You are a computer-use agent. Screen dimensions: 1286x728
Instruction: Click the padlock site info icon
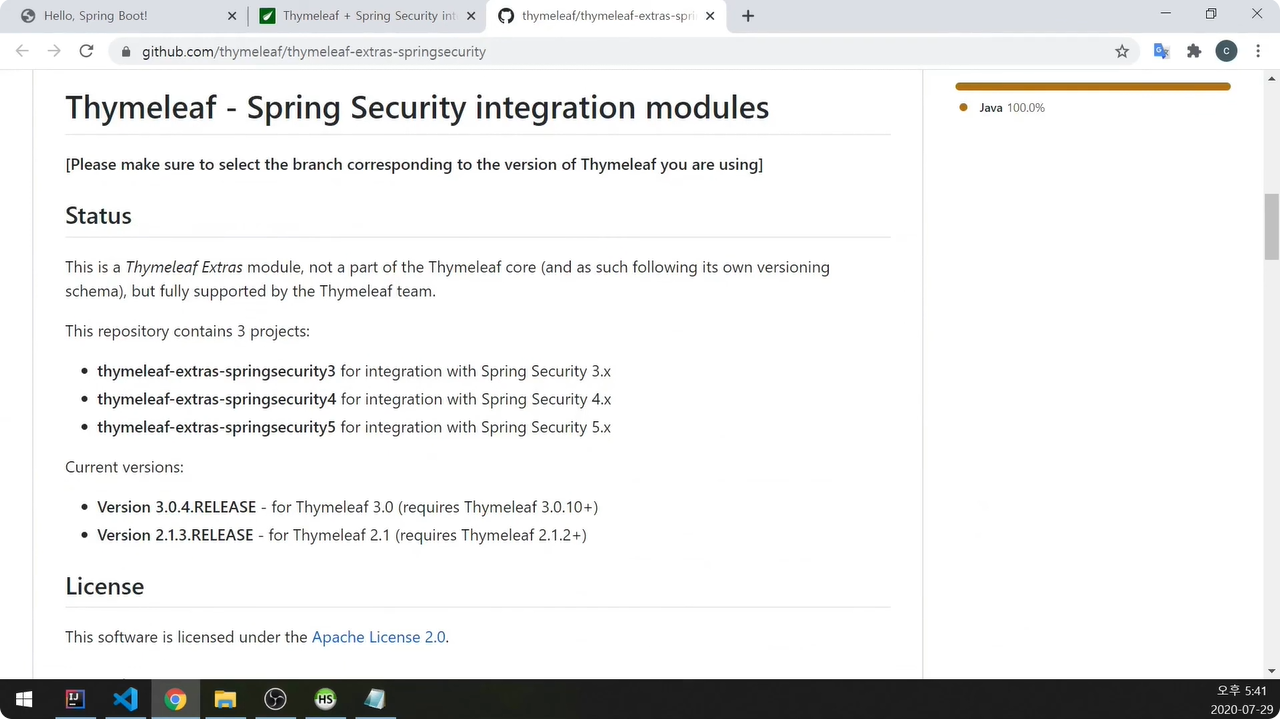pos(126,51)
